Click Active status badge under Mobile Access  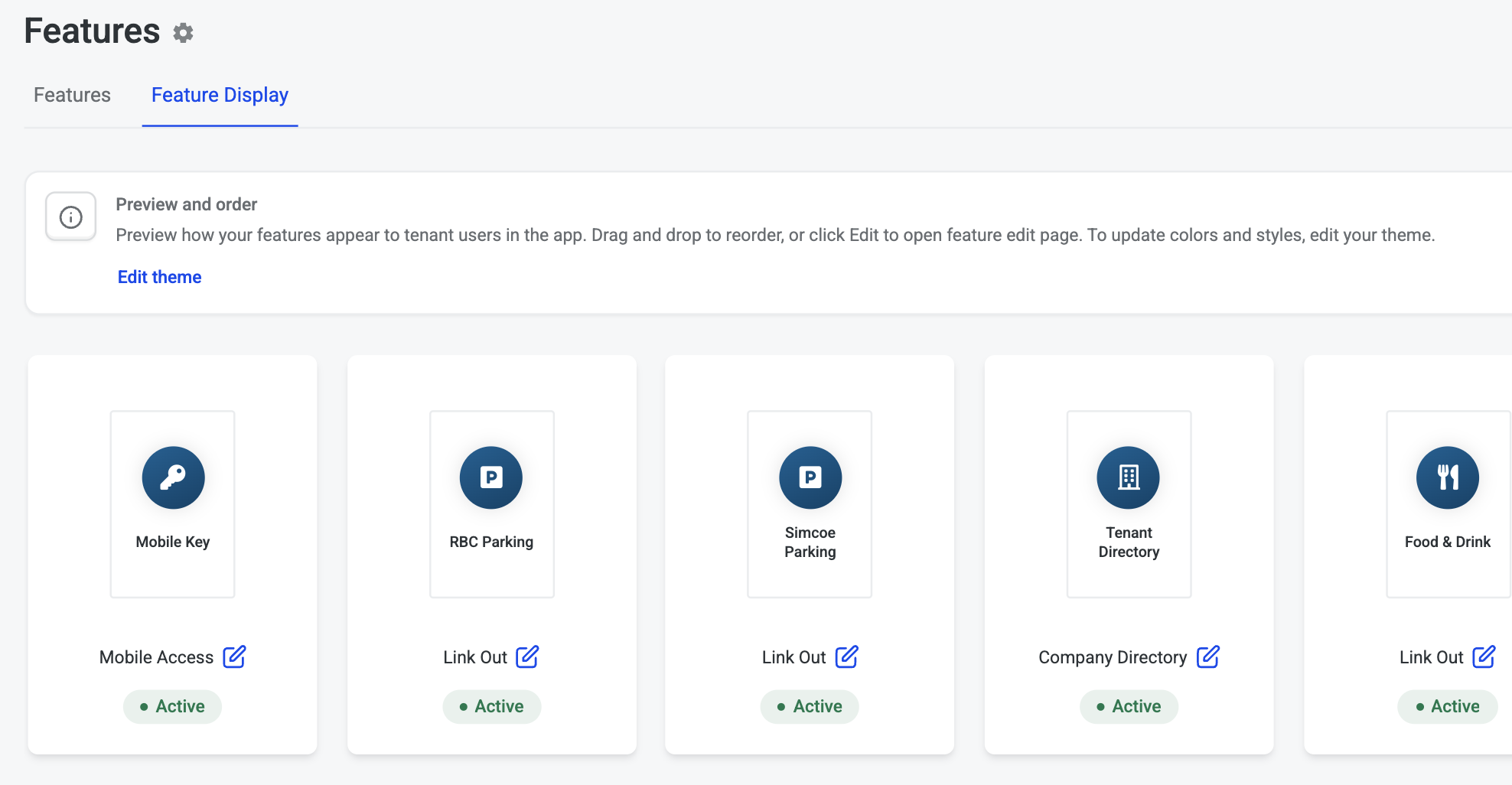tap(173, 706)
